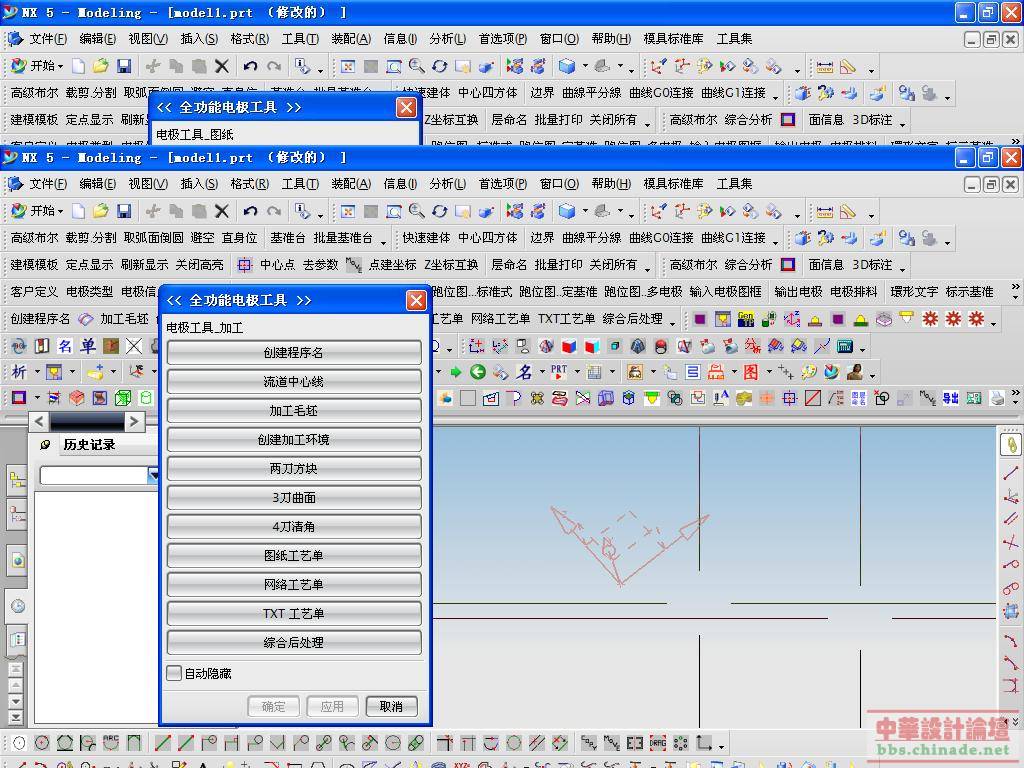Click the PRT file icon in the toolbar
1024x768 pixels.
click(x=558, y=372)
